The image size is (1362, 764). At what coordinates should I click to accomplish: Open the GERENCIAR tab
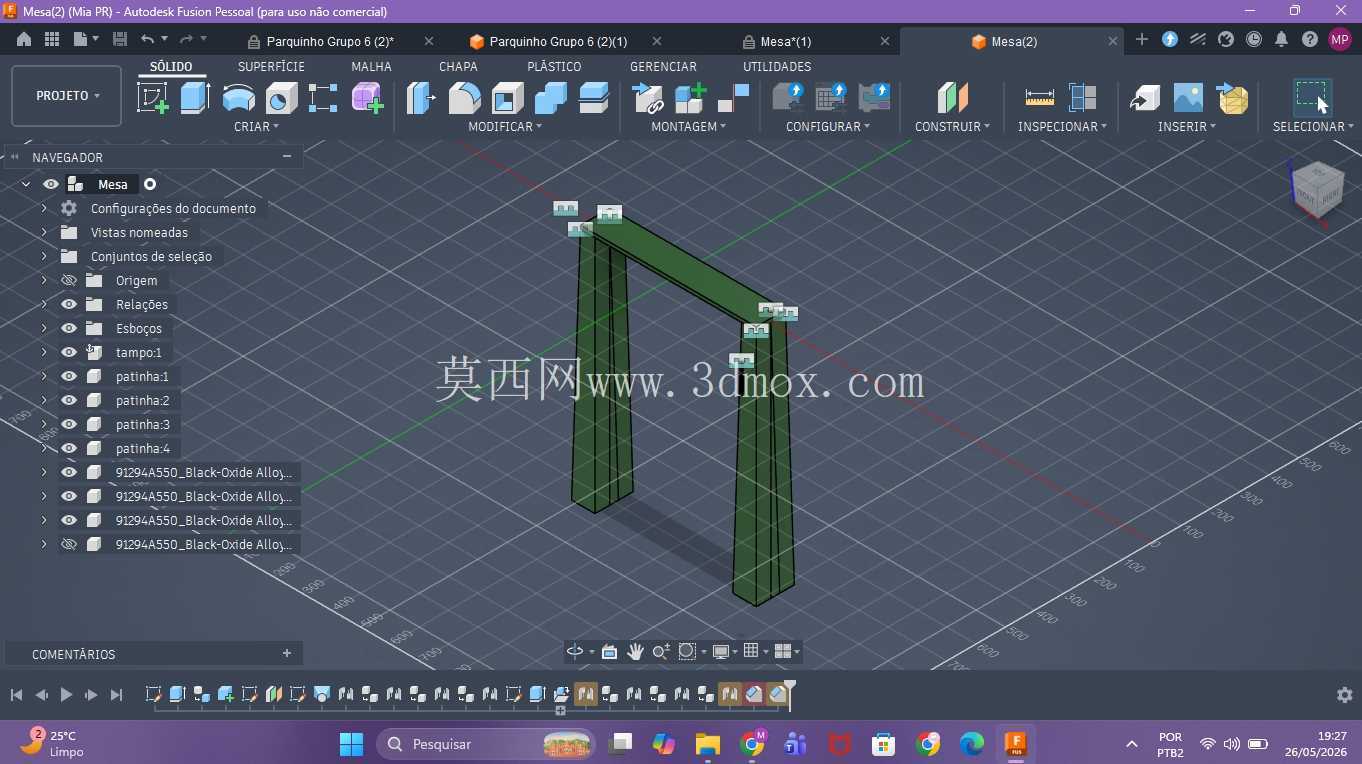[x=663, y=66]
